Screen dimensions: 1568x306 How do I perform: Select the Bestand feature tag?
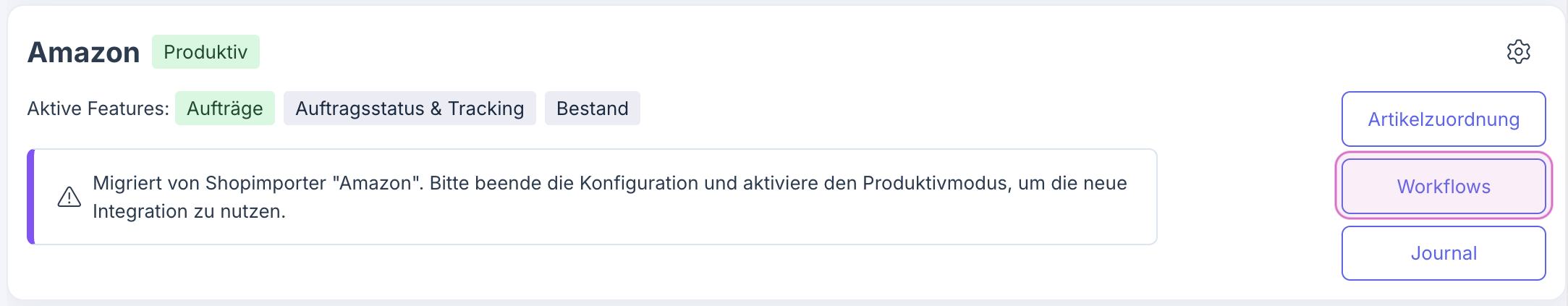pos(592,109)
